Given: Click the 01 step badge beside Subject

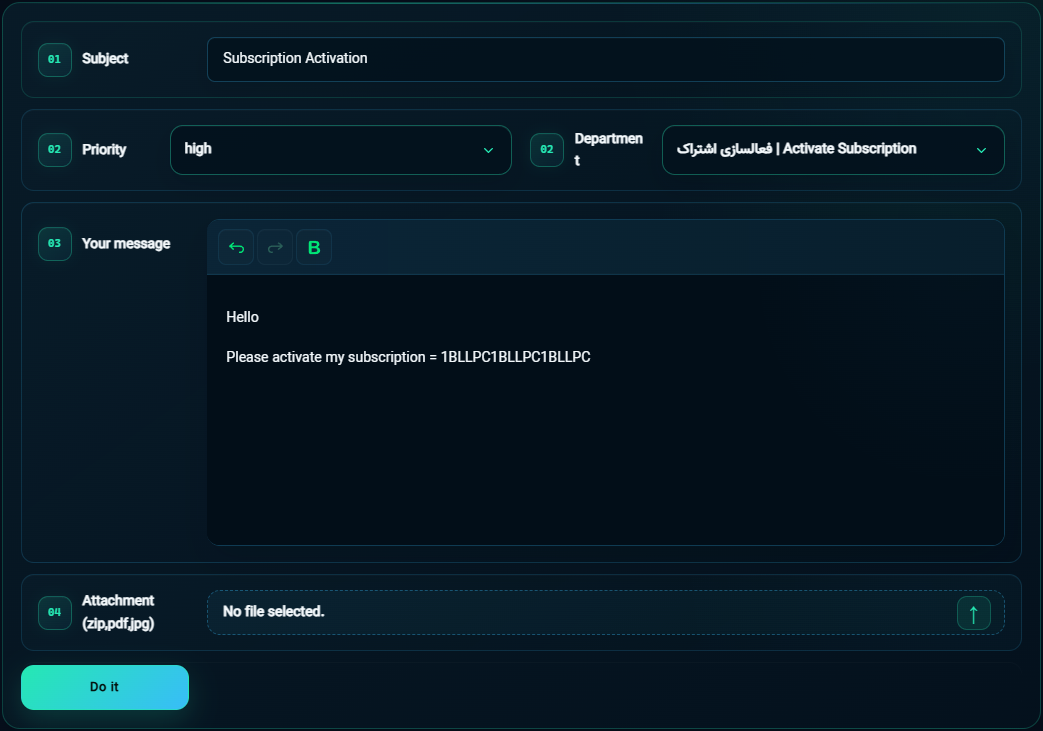Looking at the screenshot, I should (55, 60).
